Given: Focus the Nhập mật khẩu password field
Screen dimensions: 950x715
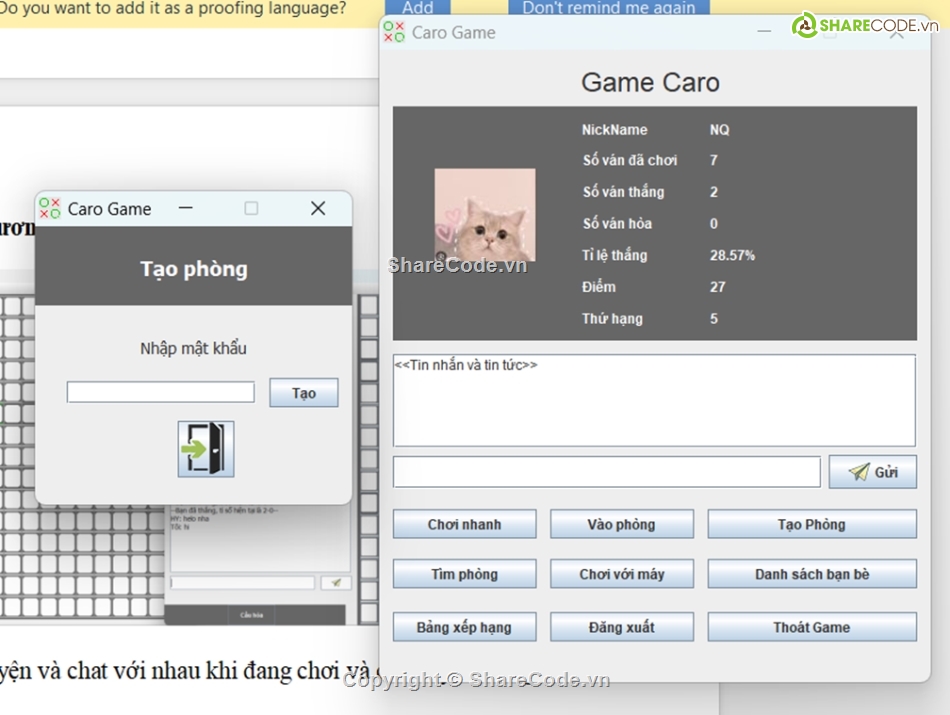Looking at the screenshot, I should 161,392.
